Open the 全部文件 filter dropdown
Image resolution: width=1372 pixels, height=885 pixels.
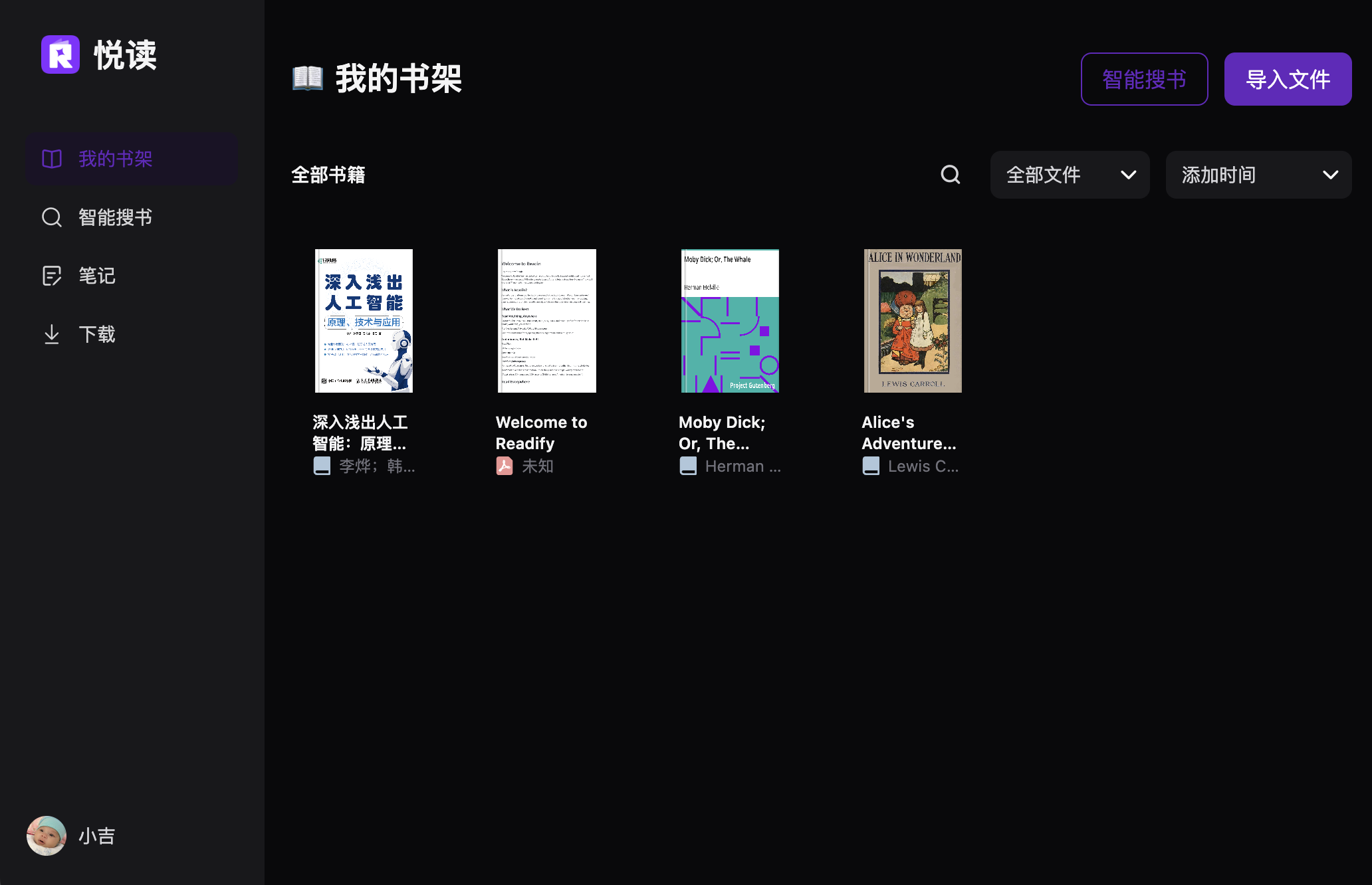click(1070, 175)
